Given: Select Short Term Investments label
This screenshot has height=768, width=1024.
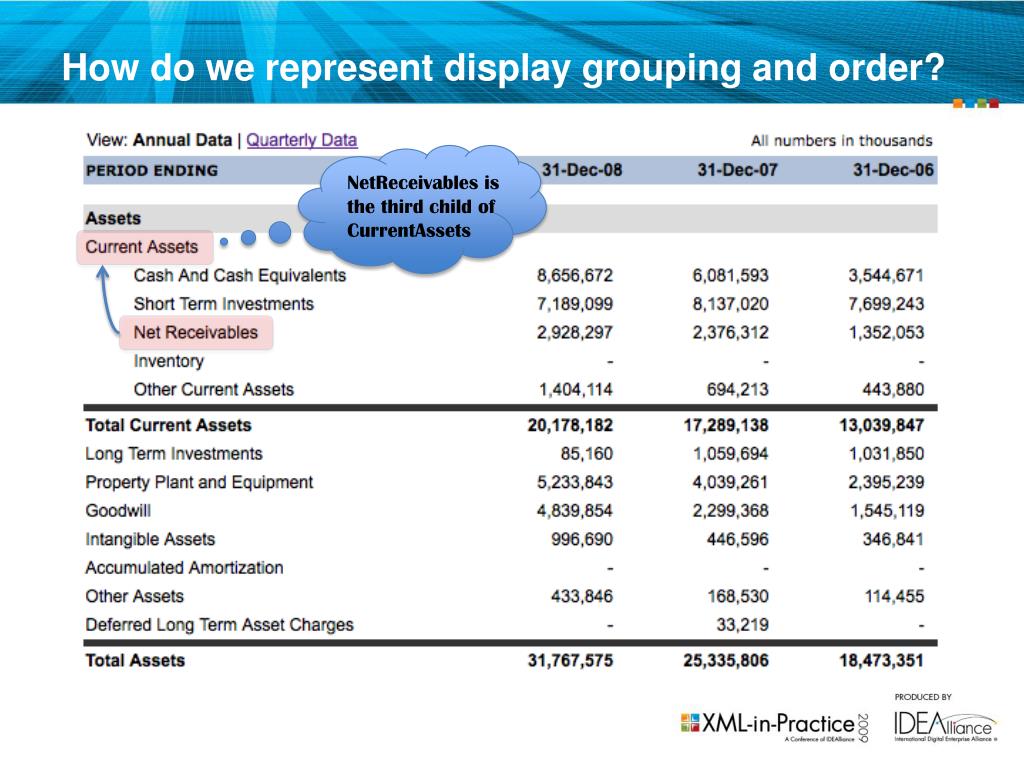Looking at the screenshot, I should coord(223,304).
